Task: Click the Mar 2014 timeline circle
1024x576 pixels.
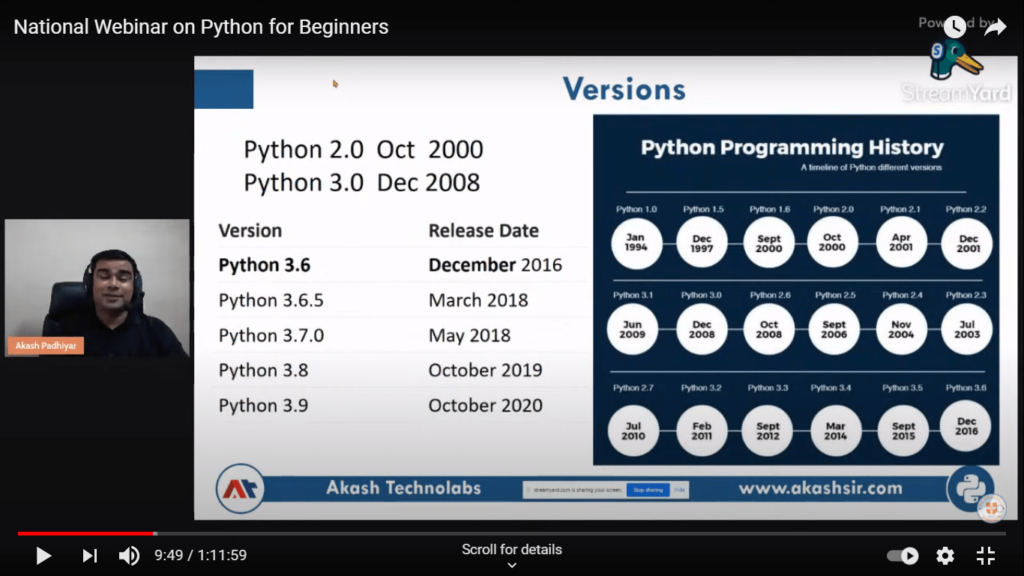Action: 835,430
